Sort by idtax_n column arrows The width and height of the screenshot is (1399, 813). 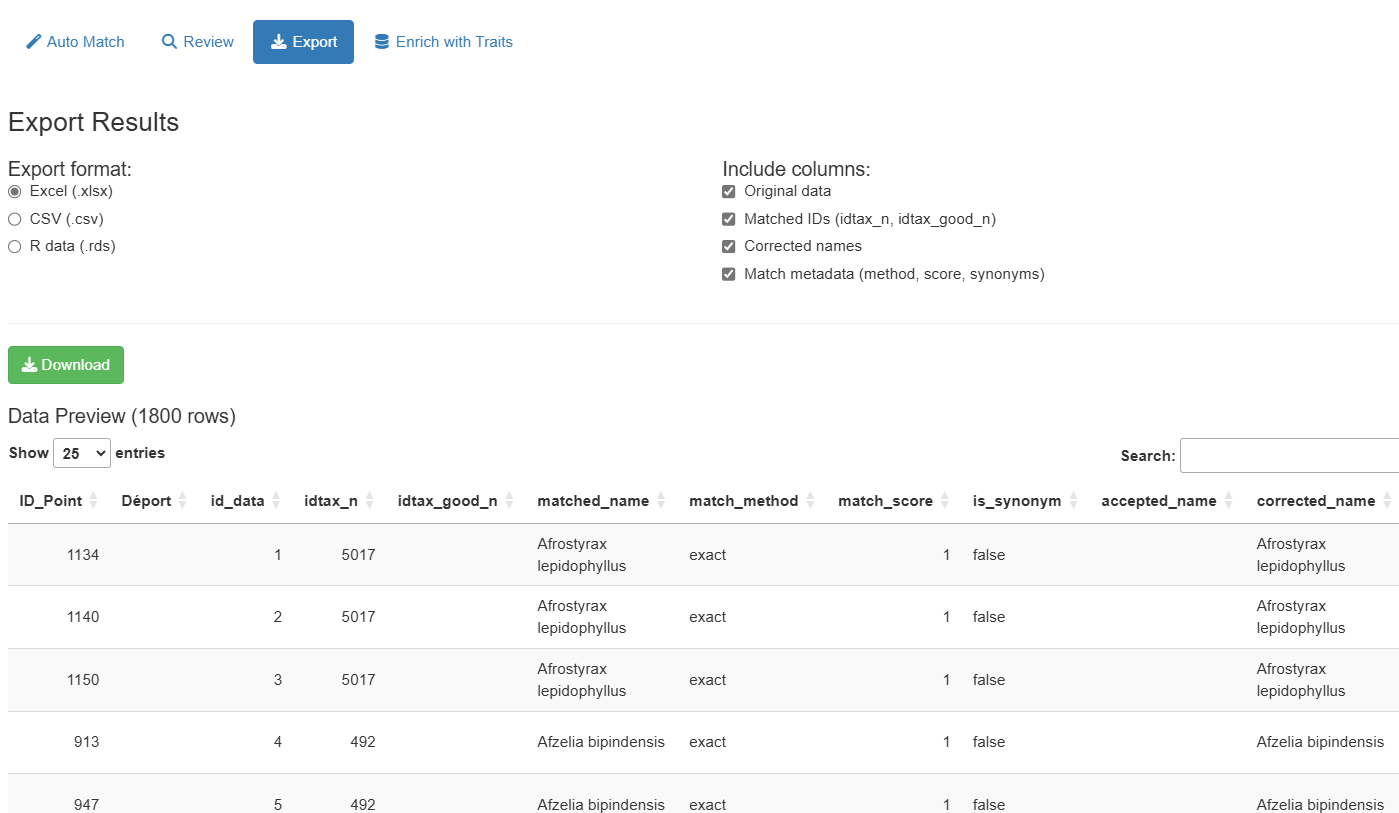point(370,501)
